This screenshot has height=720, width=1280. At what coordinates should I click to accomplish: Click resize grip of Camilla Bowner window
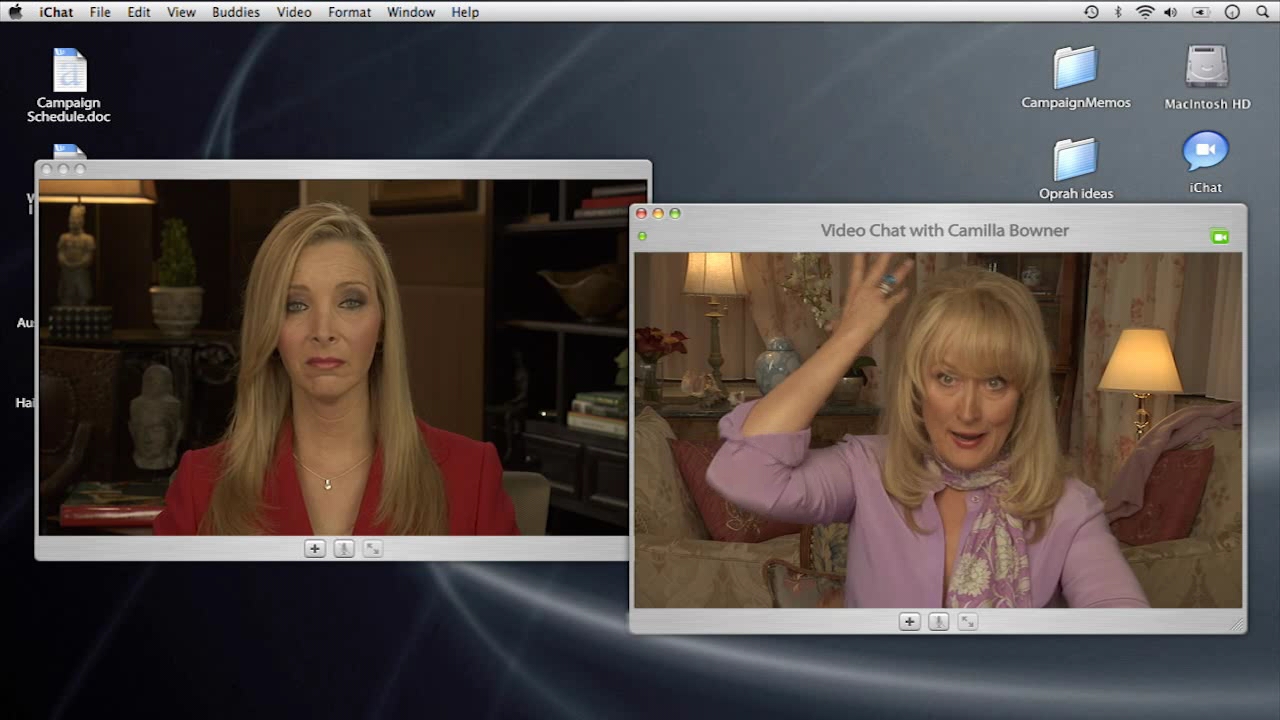coord(1237,624)
